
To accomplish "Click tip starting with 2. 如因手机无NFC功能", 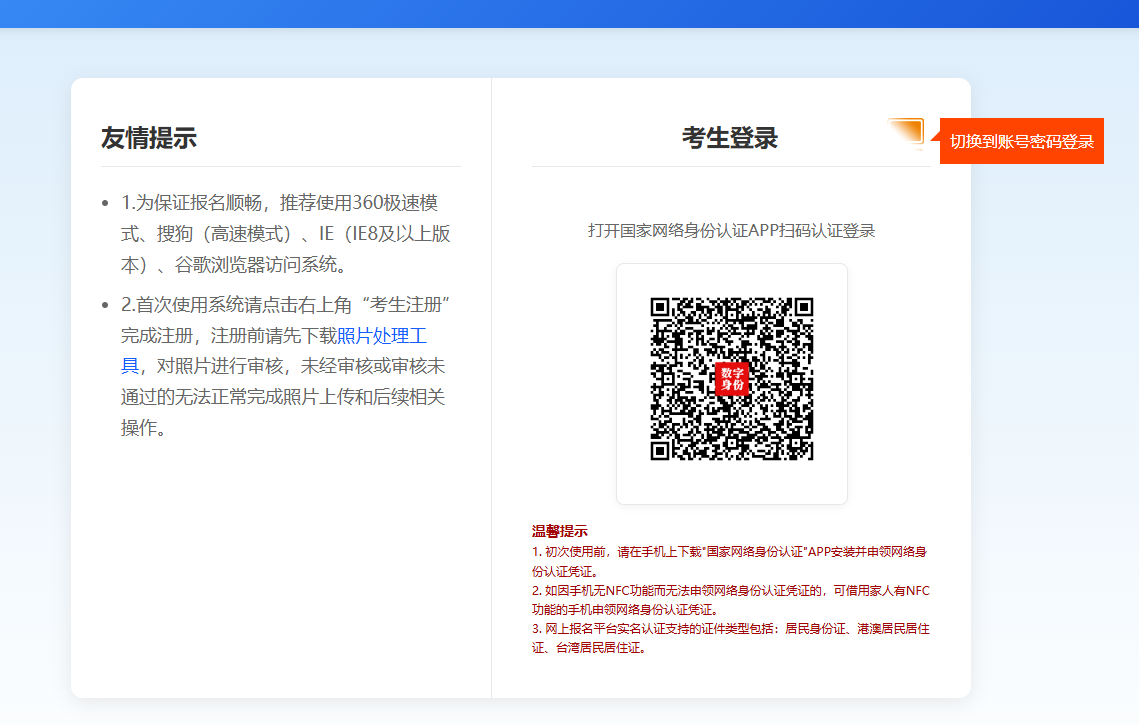I will (731, 600).
